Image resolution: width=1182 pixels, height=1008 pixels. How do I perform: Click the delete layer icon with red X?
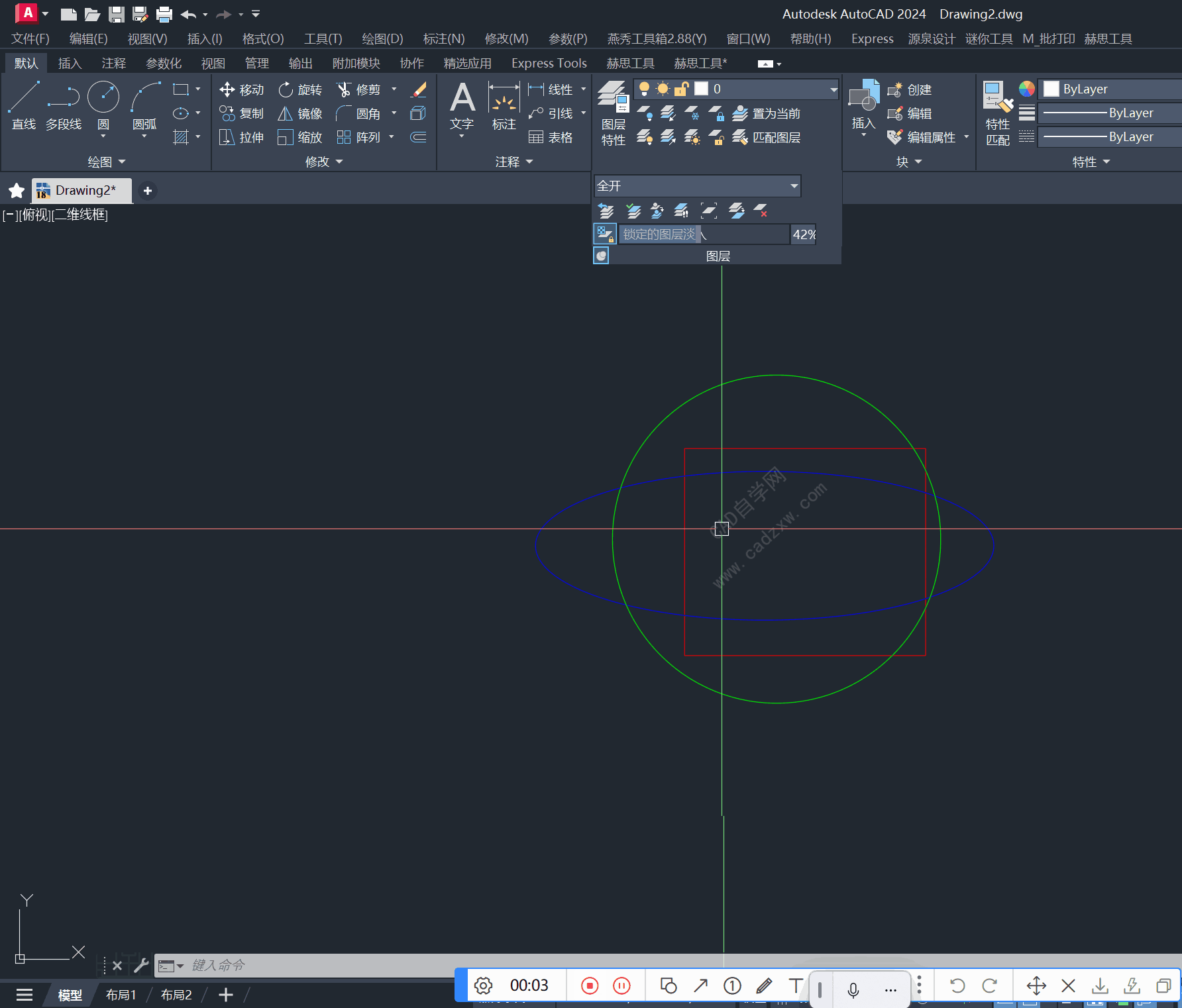point(761,211)
